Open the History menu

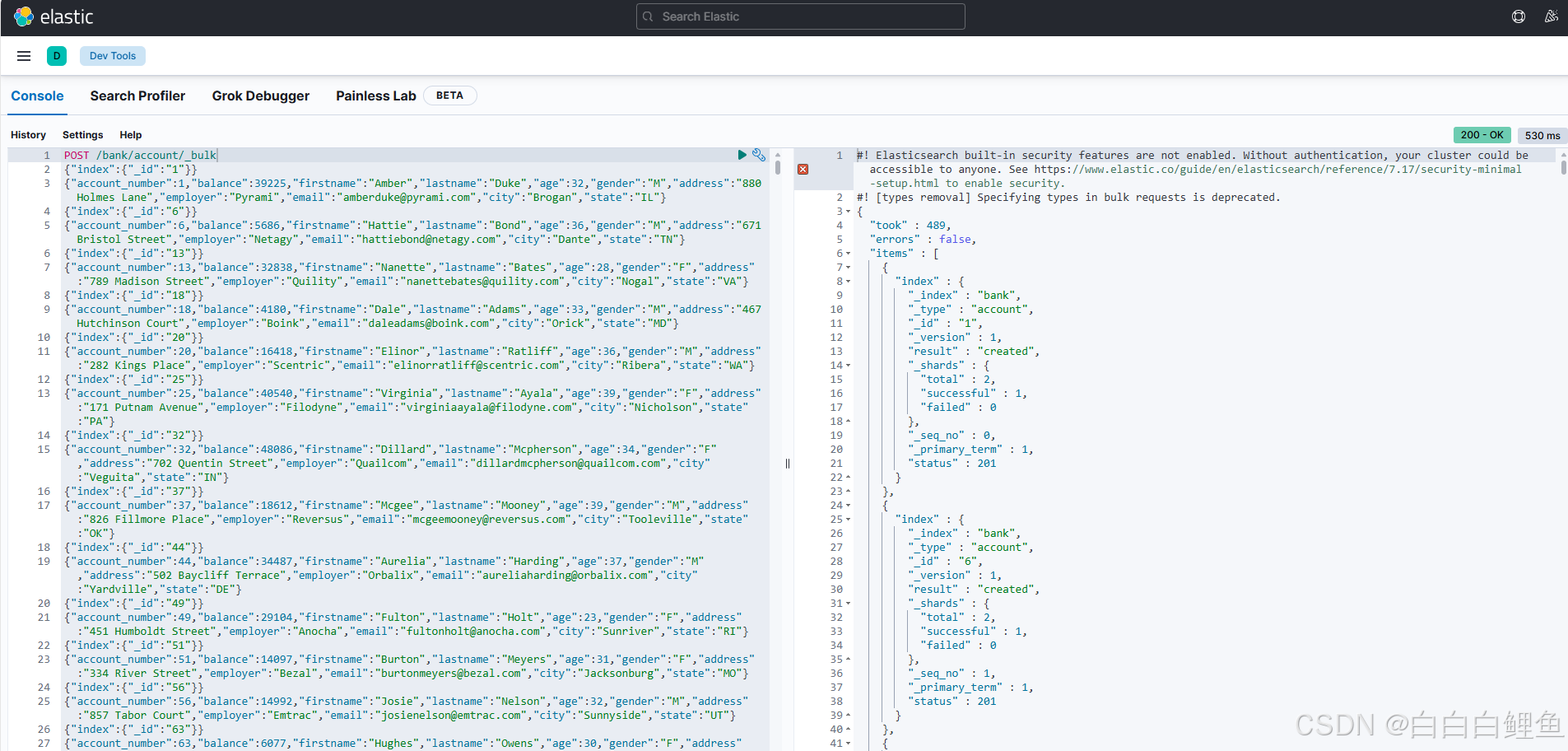pos(28,134)
